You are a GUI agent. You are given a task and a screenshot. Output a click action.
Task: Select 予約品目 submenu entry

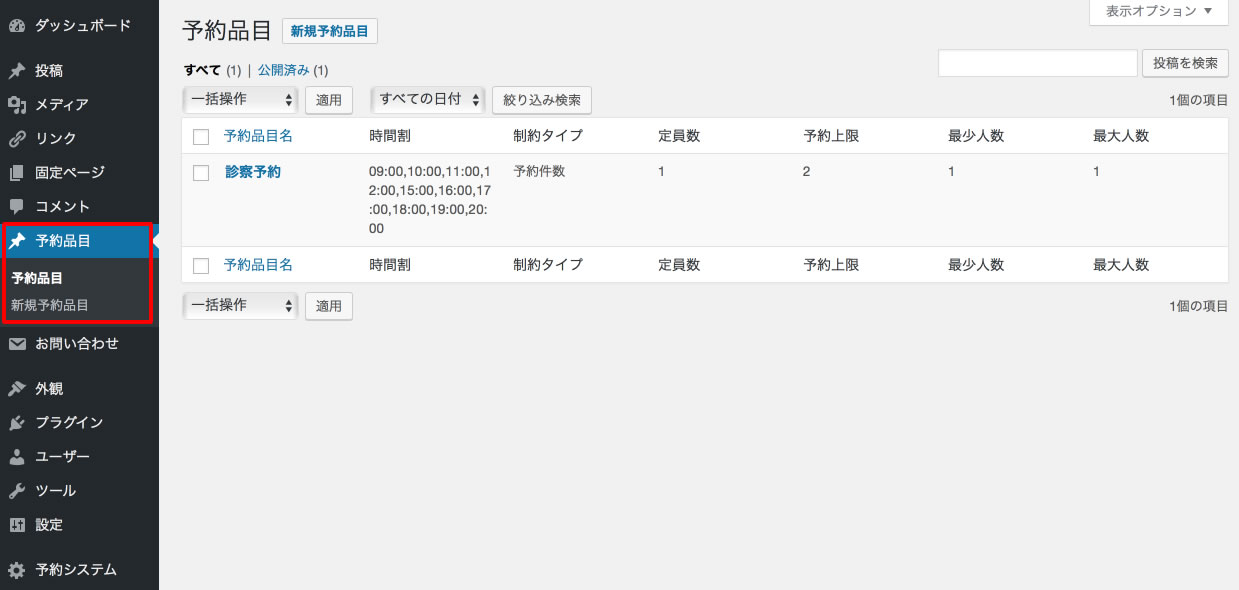[37, 279]
